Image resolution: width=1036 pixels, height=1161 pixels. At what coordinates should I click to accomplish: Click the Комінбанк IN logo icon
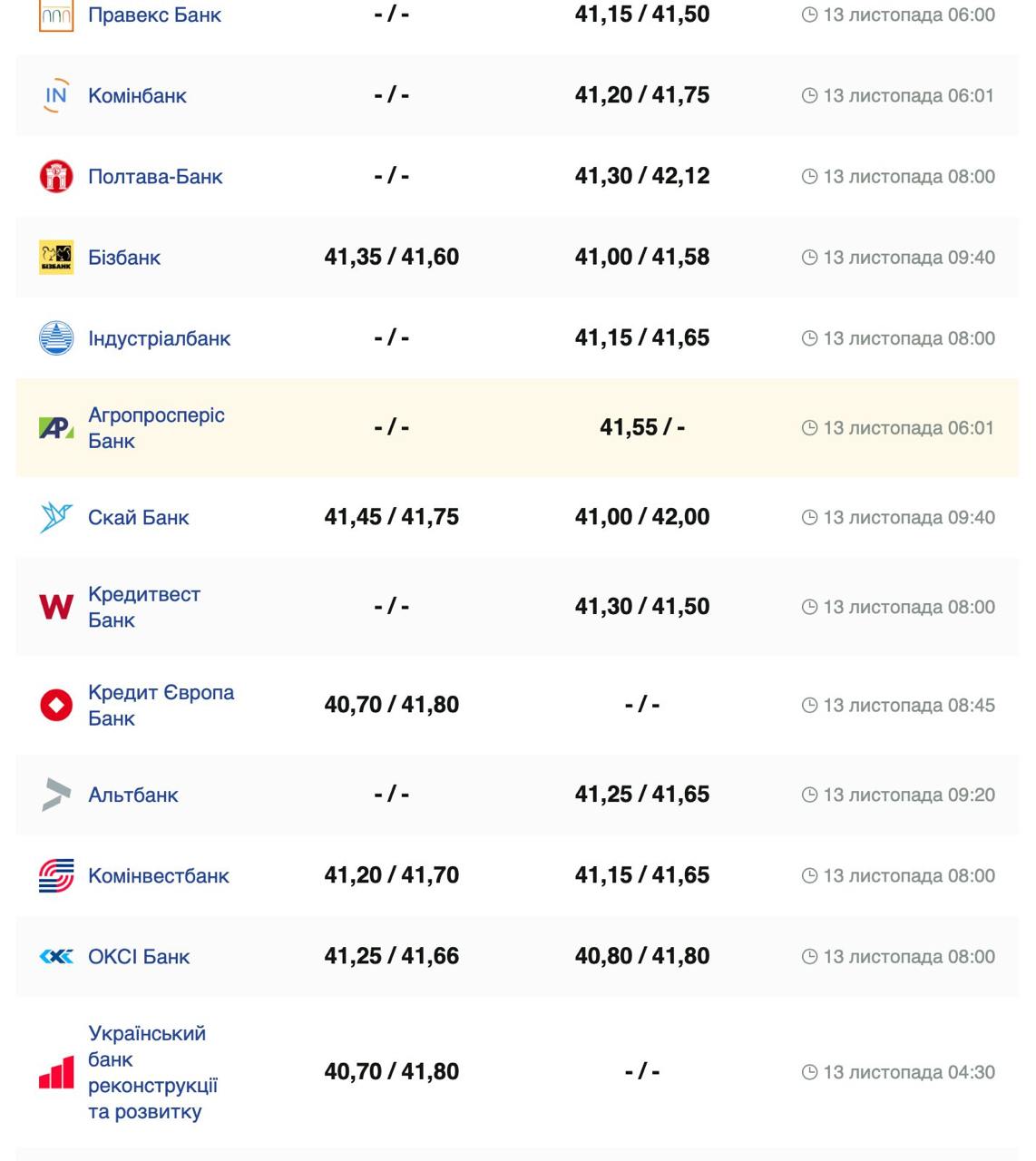click(56, 95)
